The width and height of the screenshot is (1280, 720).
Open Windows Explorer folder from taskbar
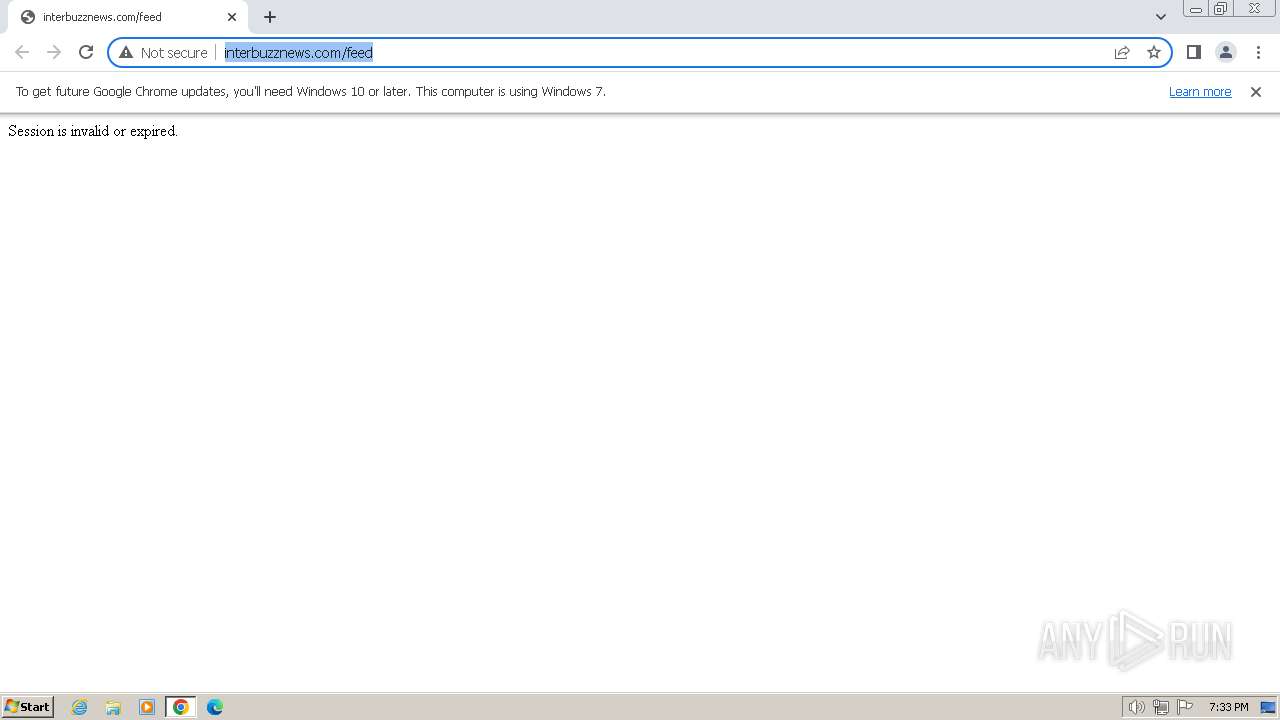click(113, 707)
